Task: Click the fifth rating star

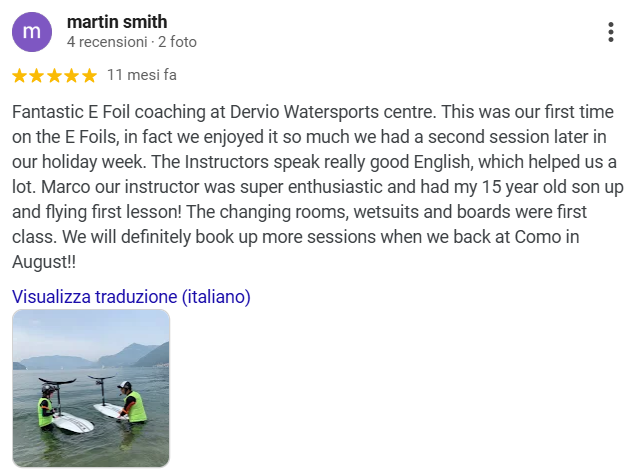Action: (x=89, y=75)
